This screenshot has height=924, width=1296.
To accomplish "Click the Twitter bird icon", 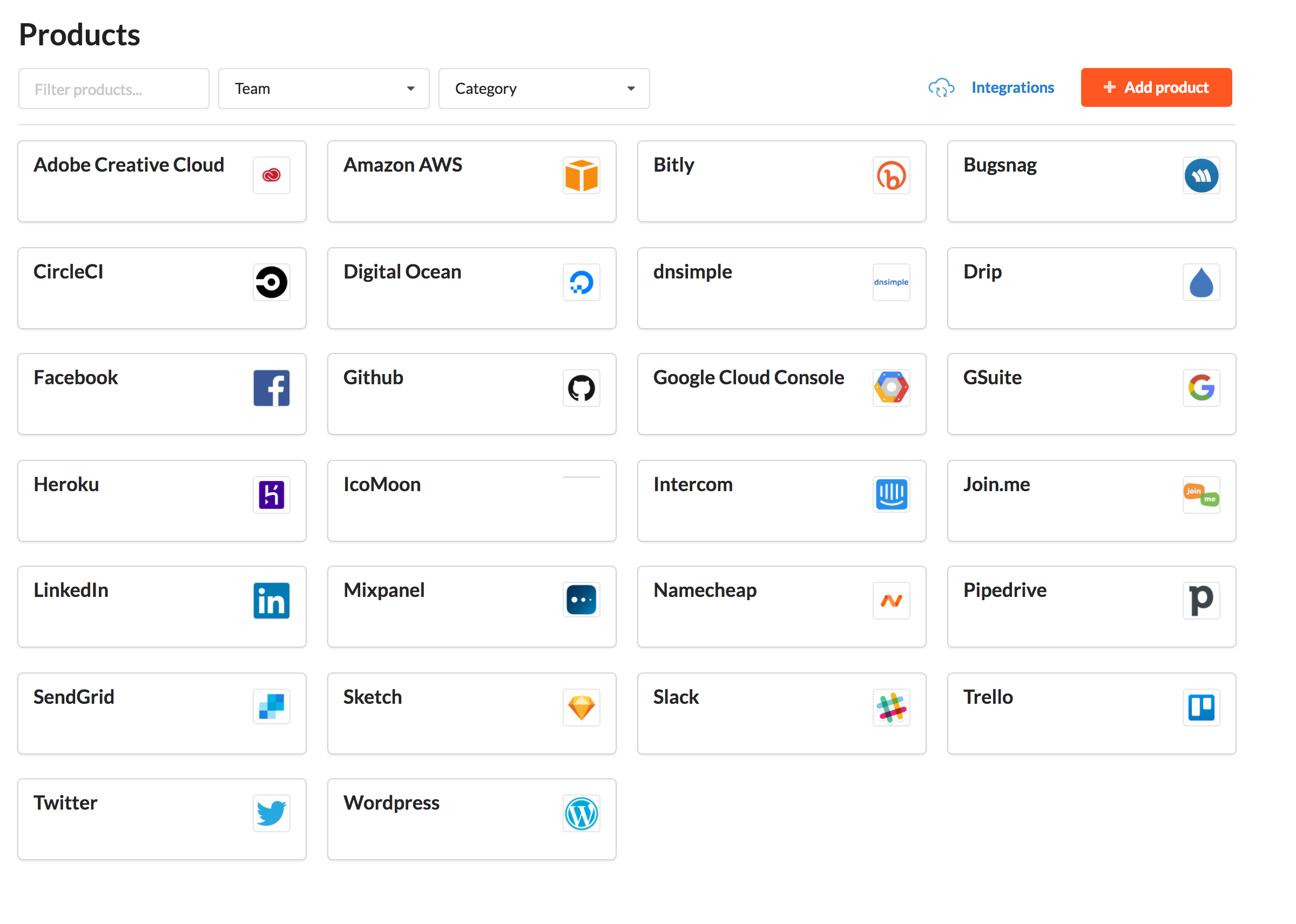I will click(271, 813).
